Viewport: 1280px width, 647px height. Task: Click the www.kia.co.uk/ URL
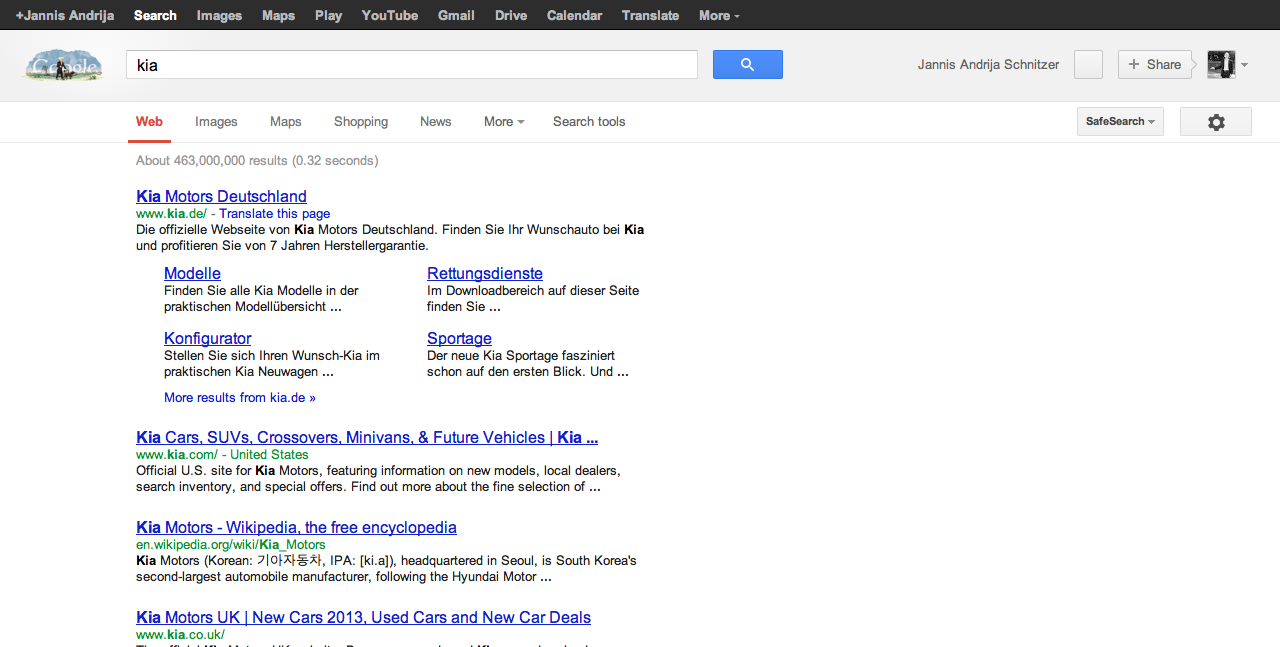tap(180, 635)
